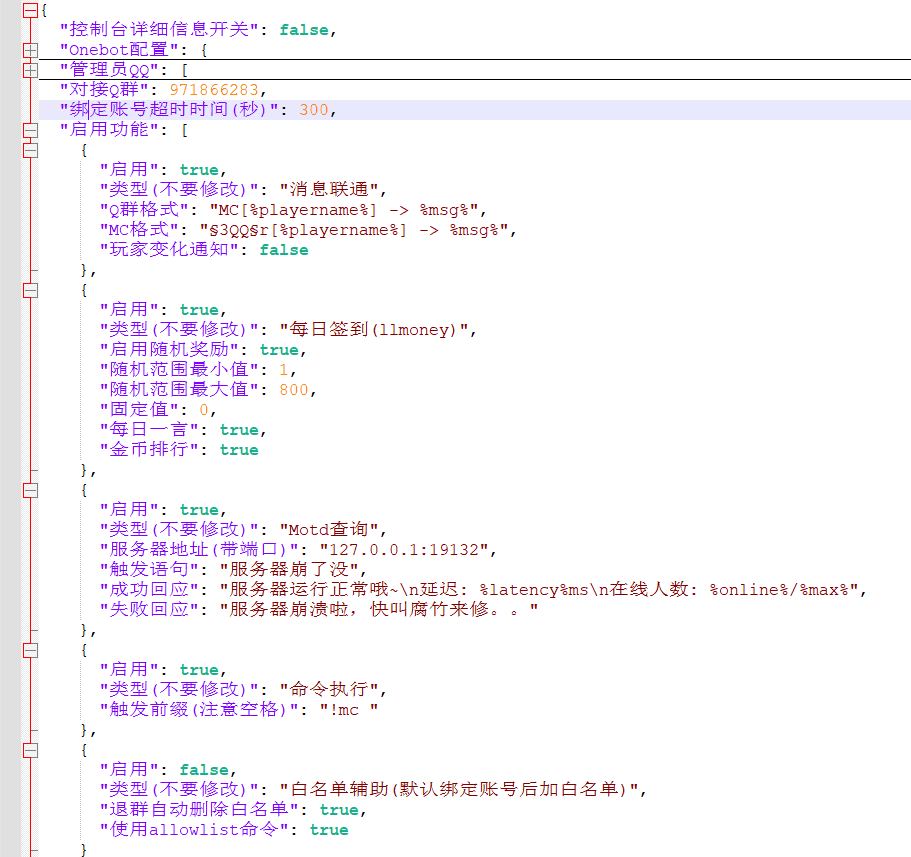The width and height of the screenshot is (911, 857).
Task: Click the "金币排行" key
Action: [x=149, y=450]
